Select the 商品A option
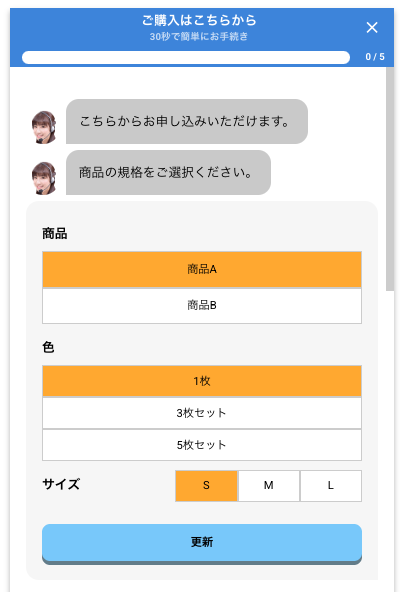Viewport: 400px width, 592px height. tap(202, 269)
